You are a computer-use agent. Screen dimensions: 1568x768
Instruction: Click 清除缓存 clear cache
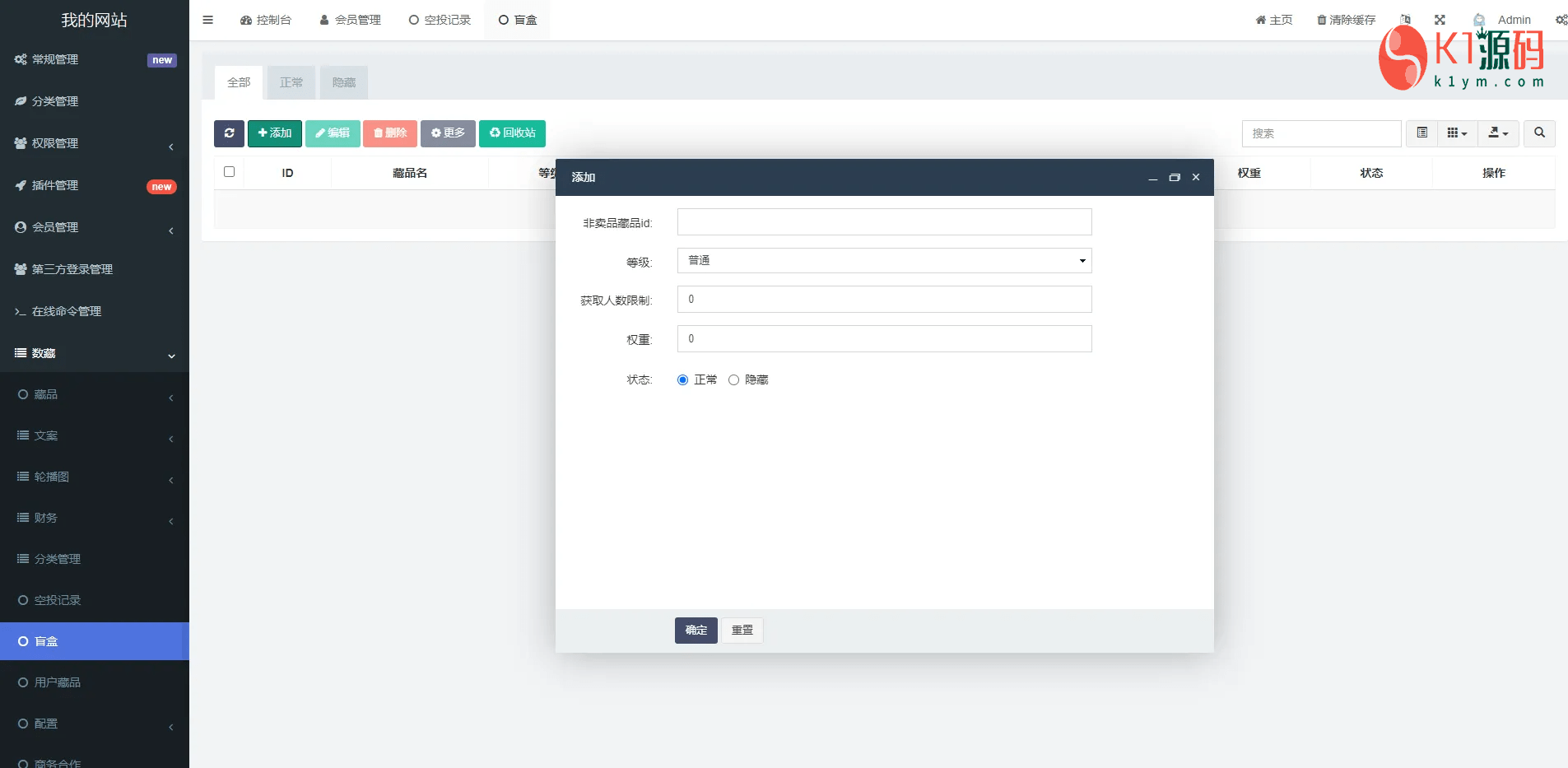[1347, 20]
